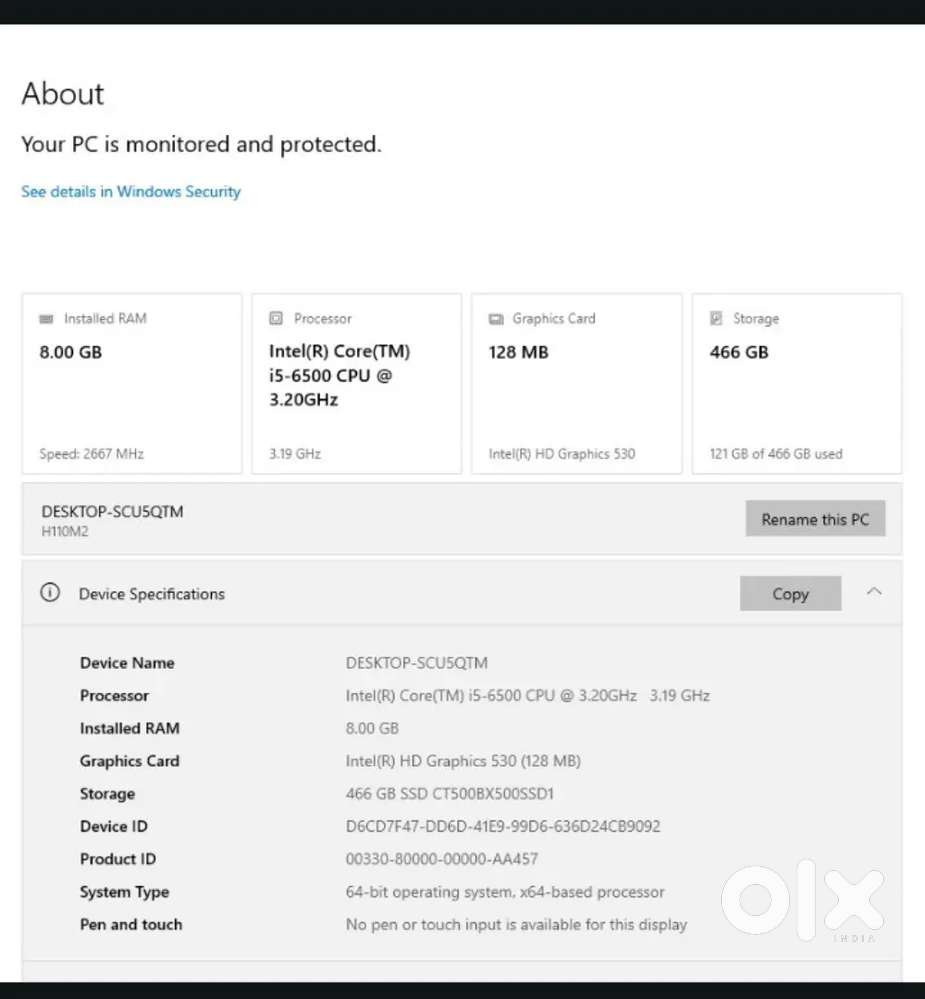Click the Rename this PC button
Image resolution: width=925 pixels, height=999 pixels.
click(815, 519)
